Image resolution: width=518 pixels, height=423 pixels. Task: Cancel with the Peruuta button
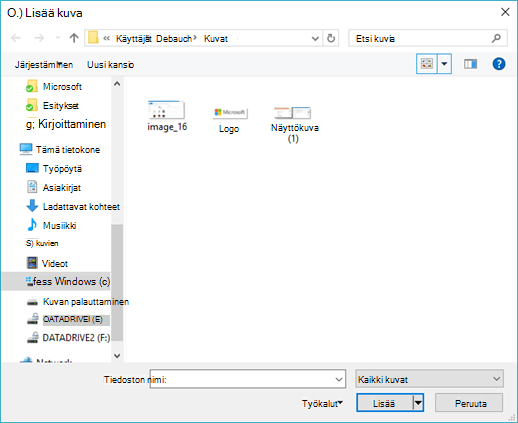point(470,403)
